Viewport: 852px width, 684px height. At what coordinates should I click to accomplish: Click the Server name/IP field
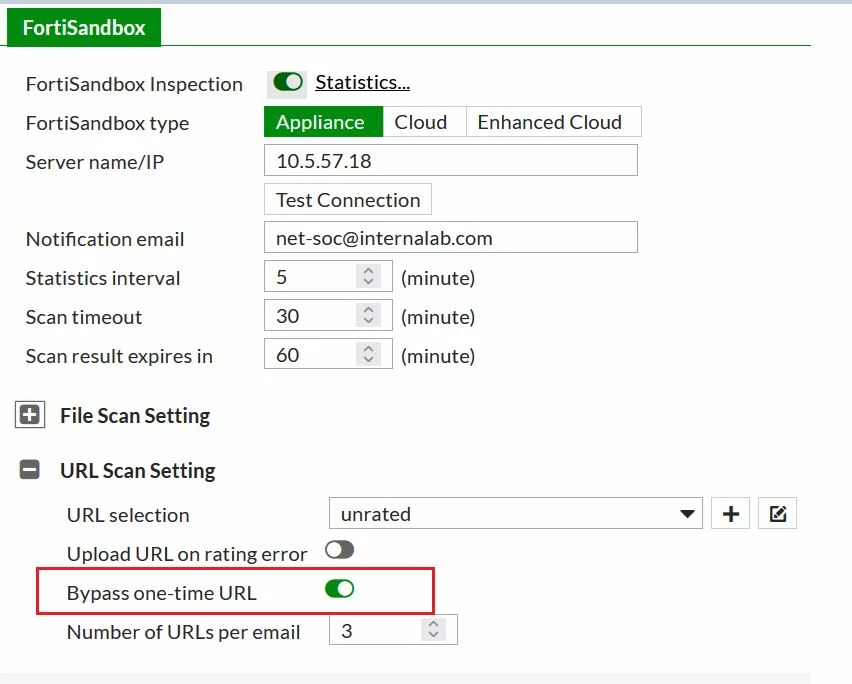pyautogui.click(x=450, y=160)
